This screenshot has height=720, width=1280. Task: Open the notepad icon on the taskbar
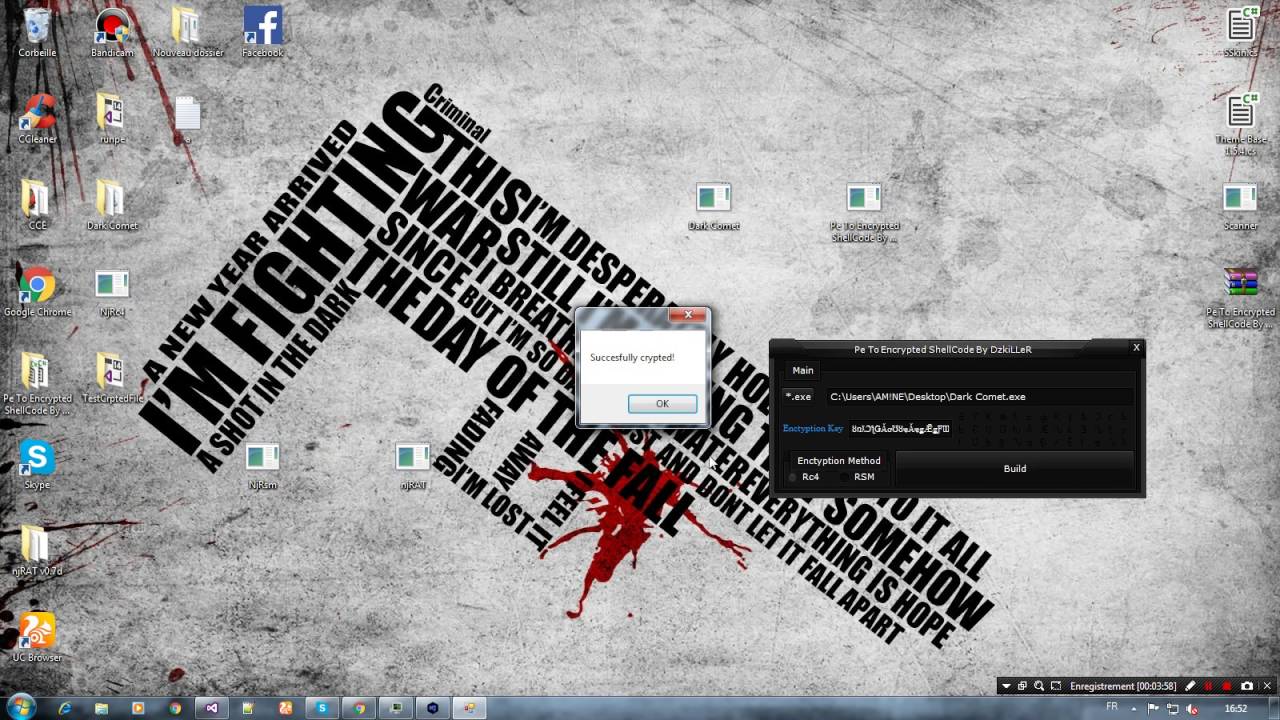(249, 708)
